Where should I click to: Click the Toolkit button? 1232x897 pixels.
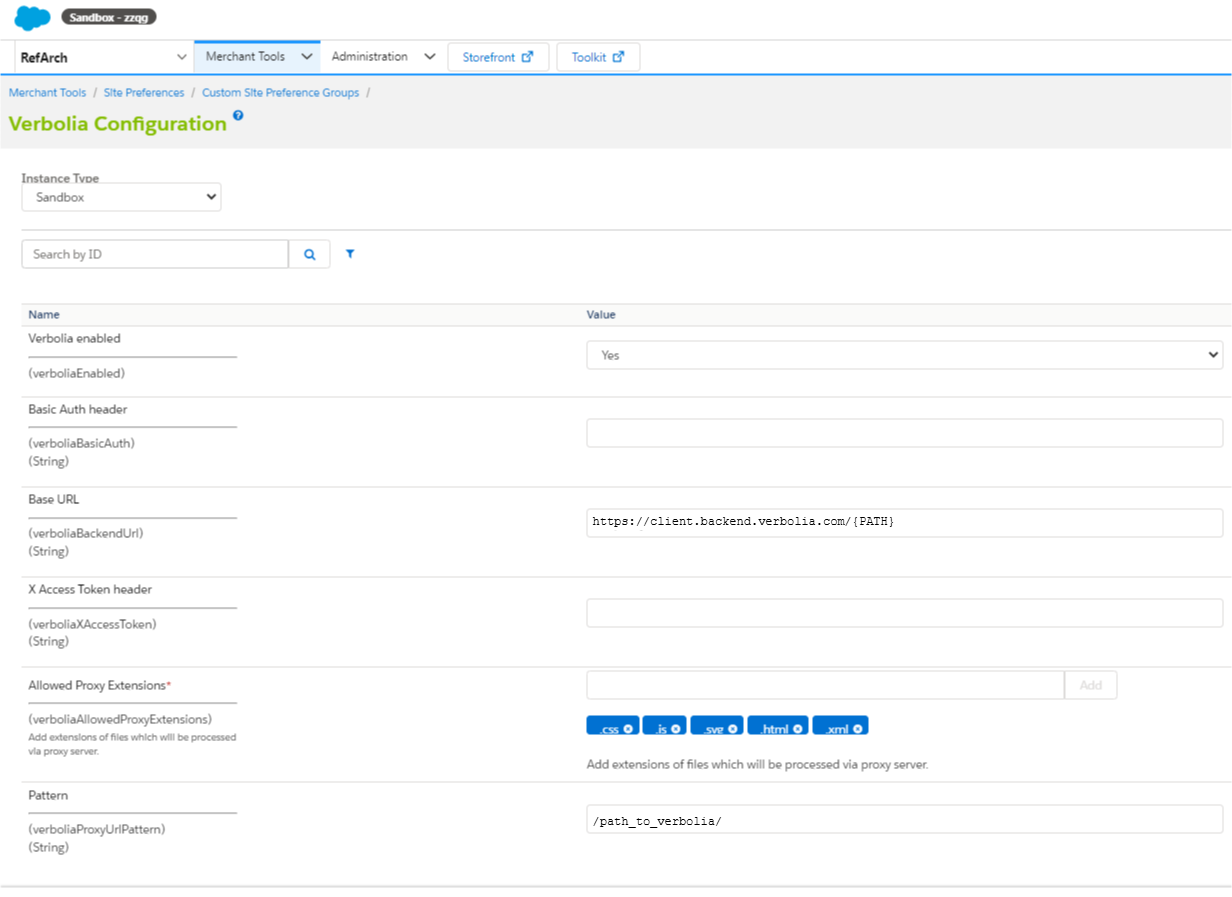click(x=598, y=58)
